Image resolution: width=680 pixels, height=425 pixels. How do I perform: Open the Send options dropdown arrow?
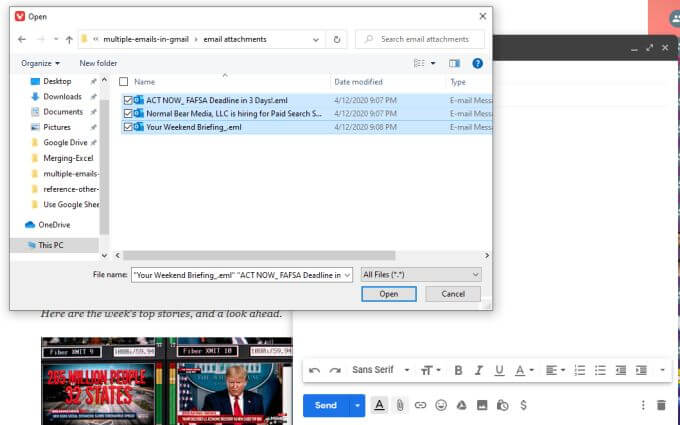pos(357,405)
